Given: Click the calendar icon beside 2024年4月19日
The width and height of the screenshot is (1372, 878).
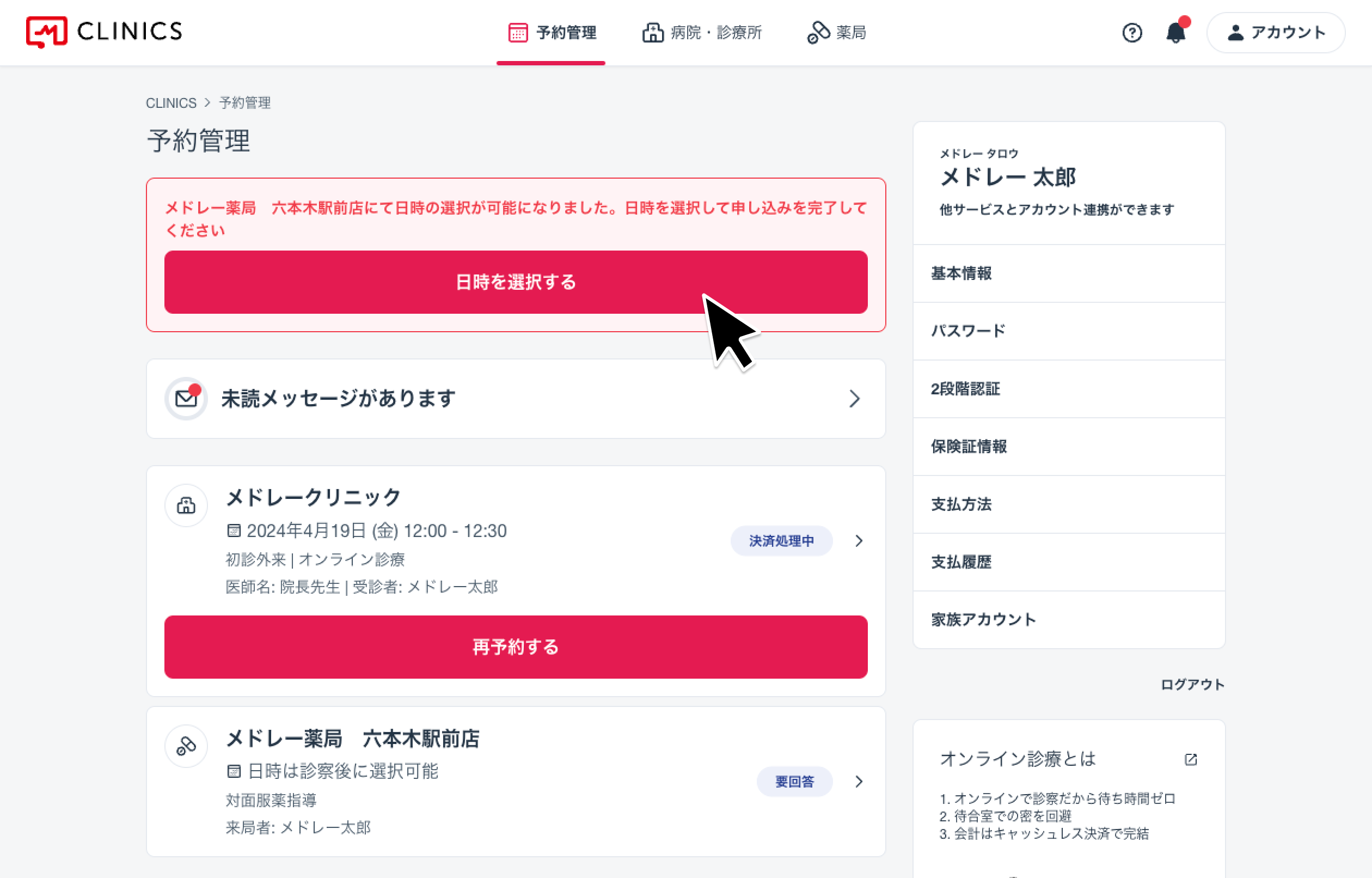Looking at the screenshot, I should (x=234, y=531).
